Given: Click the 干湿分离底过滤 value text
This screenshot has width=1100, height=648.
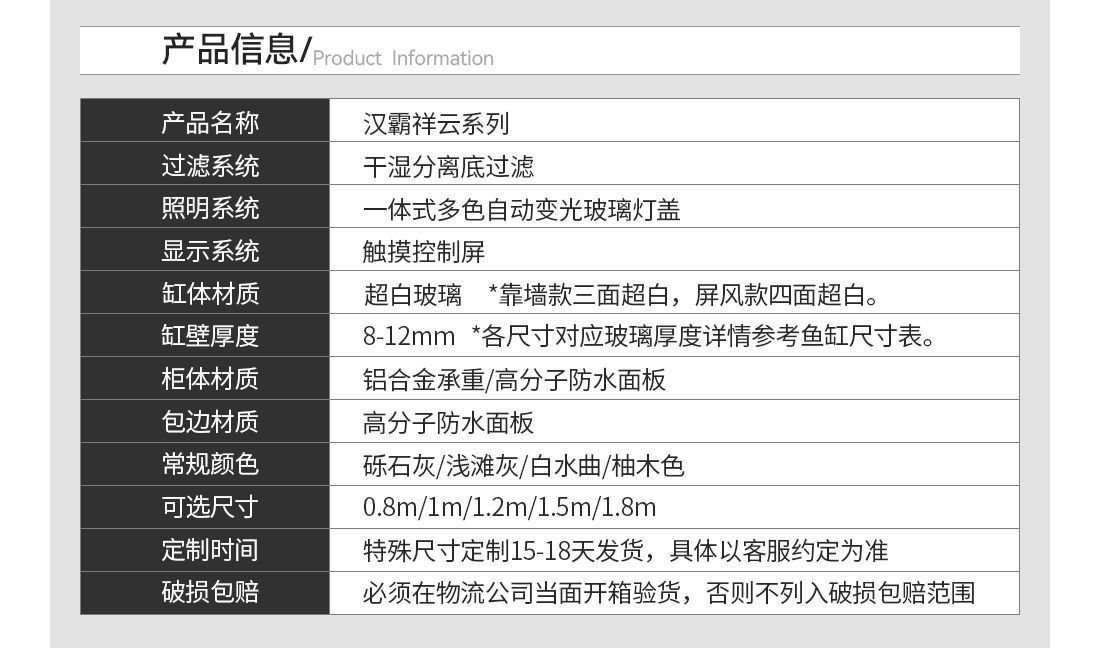Looking at the screenshot, I should (x=448, y=167).
